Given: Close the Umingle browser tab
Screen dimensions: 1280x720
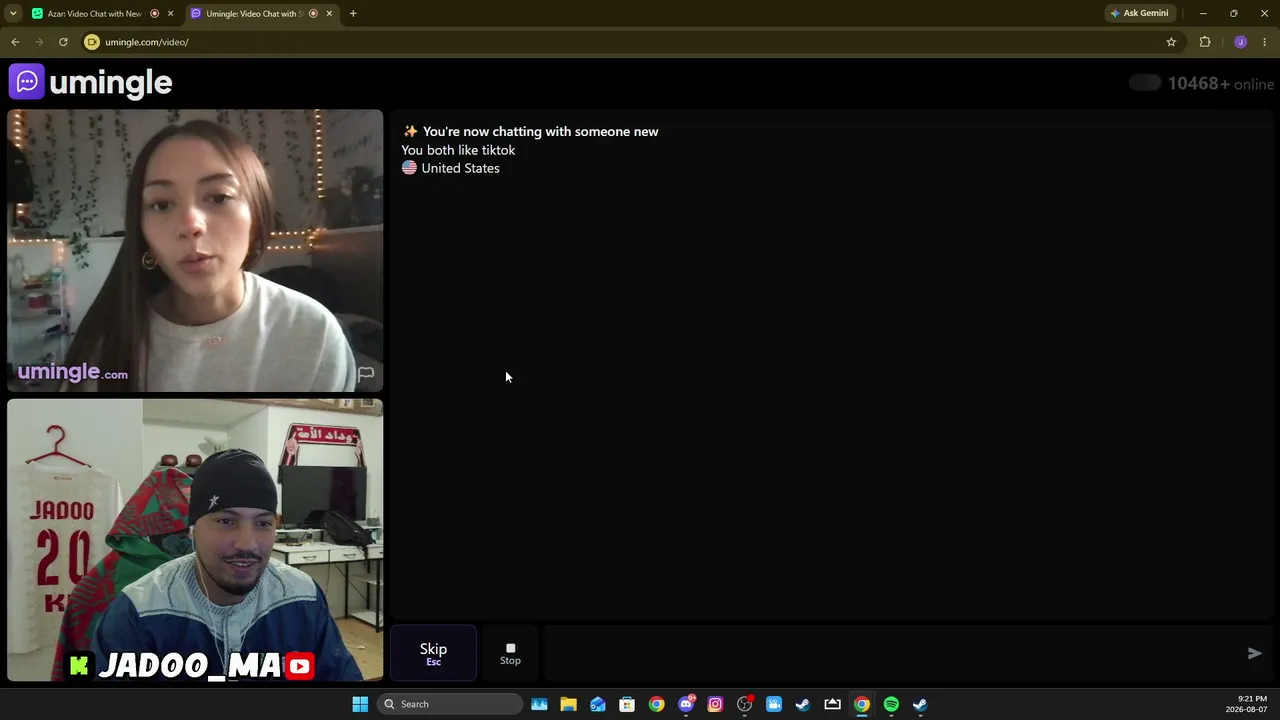Looking at the screenshot, I should click(329, 14).
